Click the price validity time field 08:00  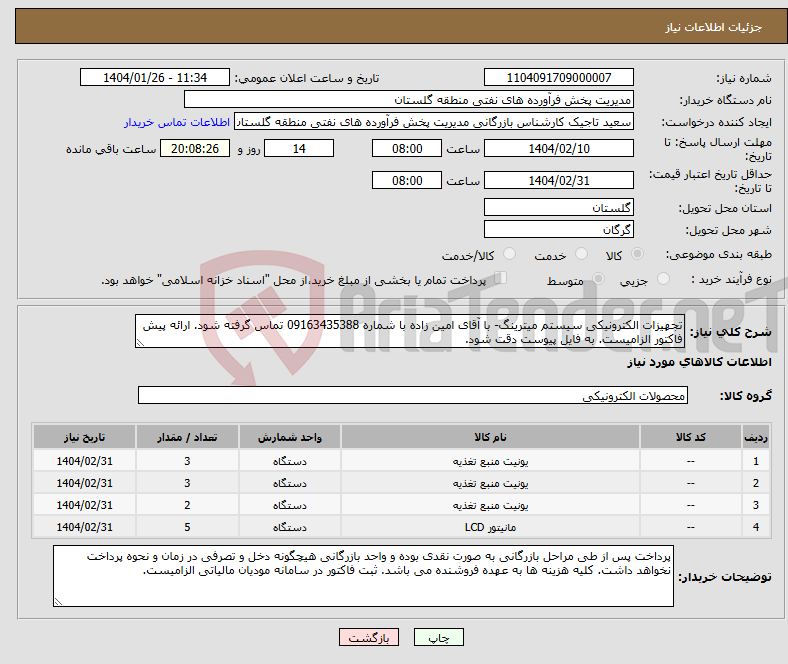pos(407,180)
